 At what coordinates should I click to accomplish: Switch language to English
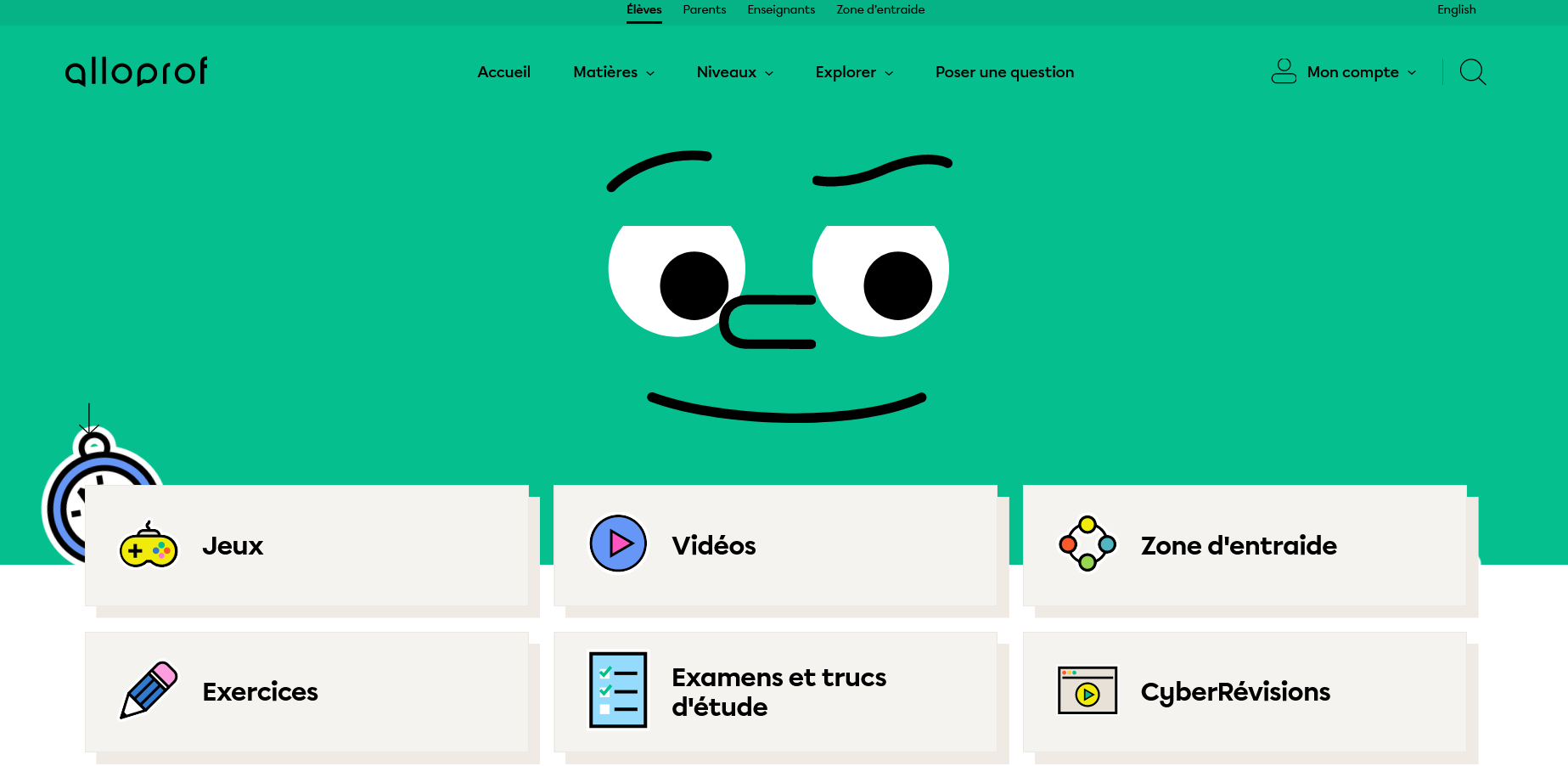click(x=1456, y=10)
